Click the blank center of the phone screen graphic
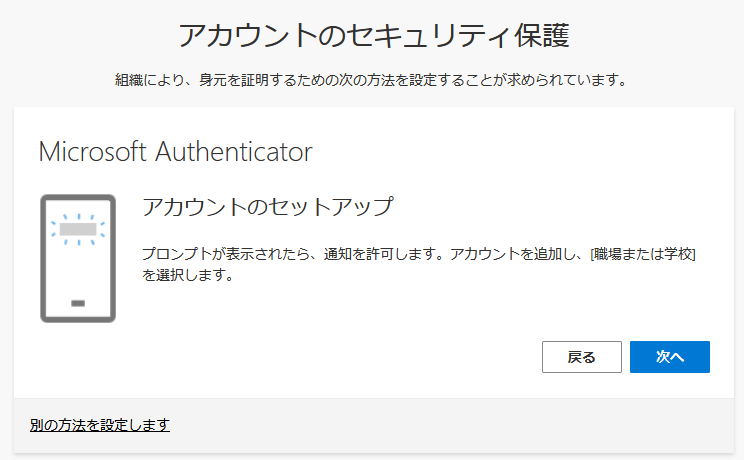The height and width of the screenshot is (460, 744). [x=78, y=268]
